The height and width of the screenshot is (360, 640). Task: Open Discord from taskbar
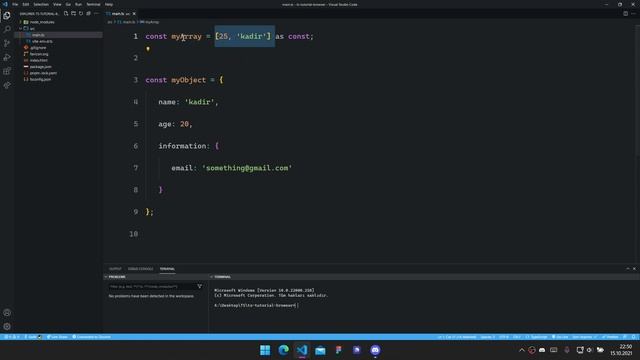[x=375, y=350]
